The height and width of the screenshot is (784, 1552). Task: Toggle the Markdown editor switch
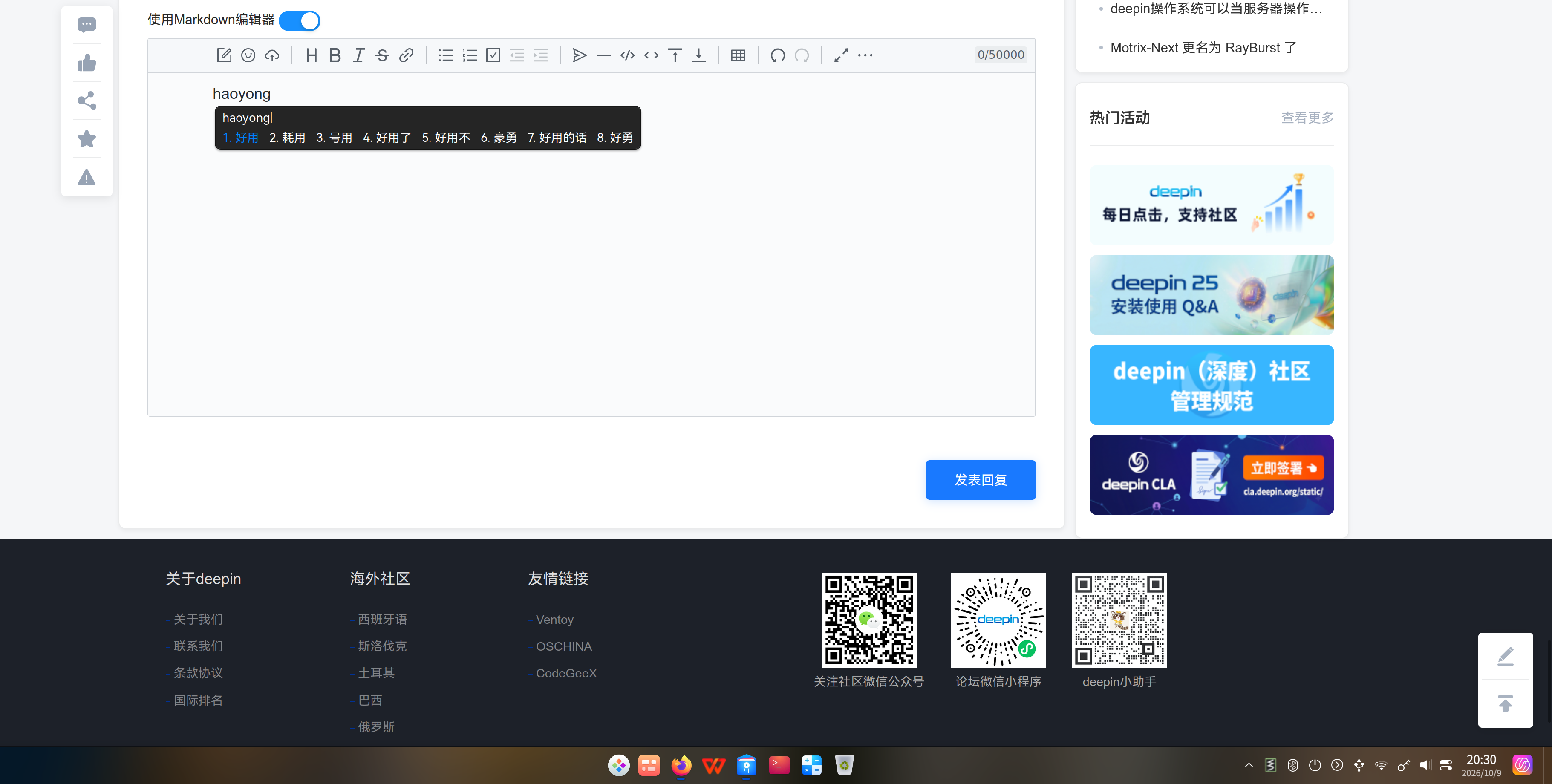point(300,20)
